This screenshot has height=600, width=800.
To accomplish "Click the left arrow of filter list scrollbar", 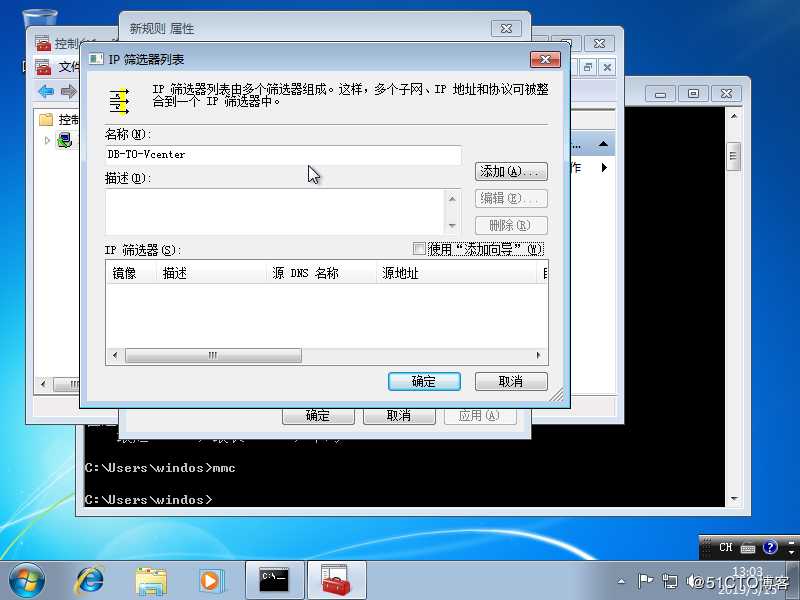I will coord(115,355).
